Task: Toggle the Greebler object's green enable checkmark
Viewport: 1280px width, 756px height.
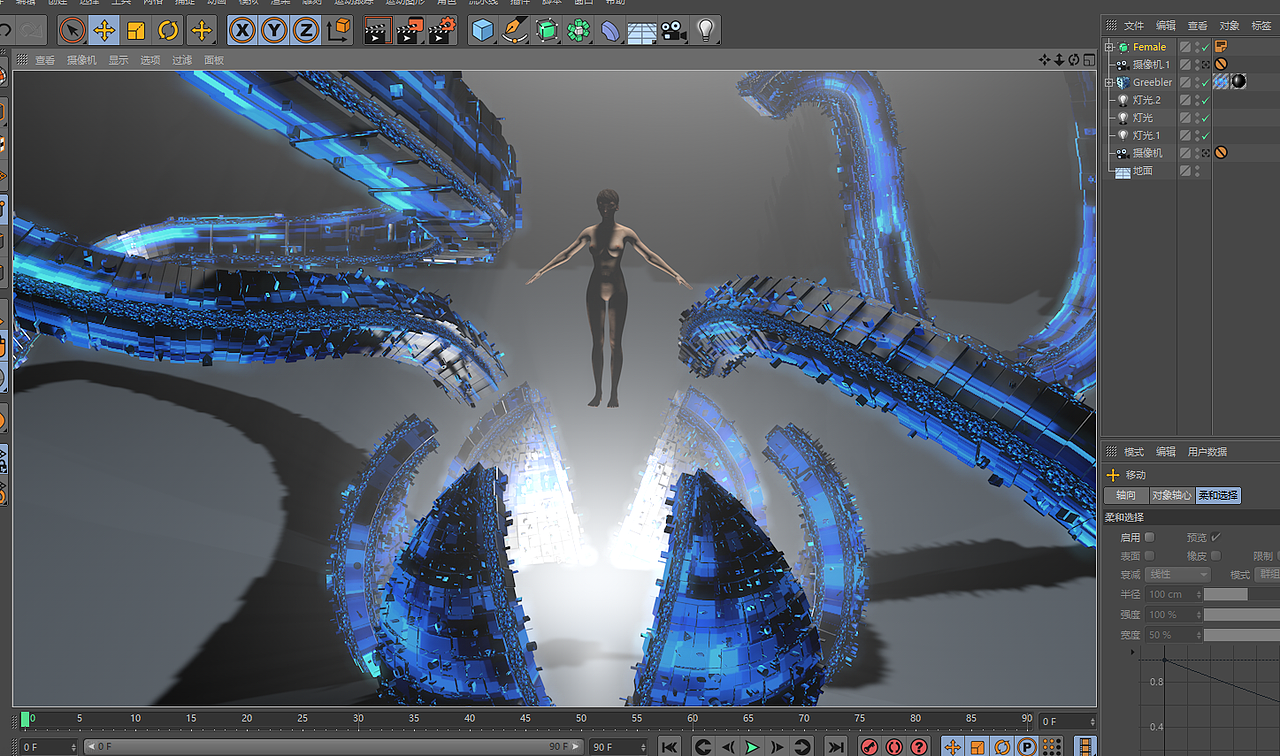Action: coord(1206,83)
